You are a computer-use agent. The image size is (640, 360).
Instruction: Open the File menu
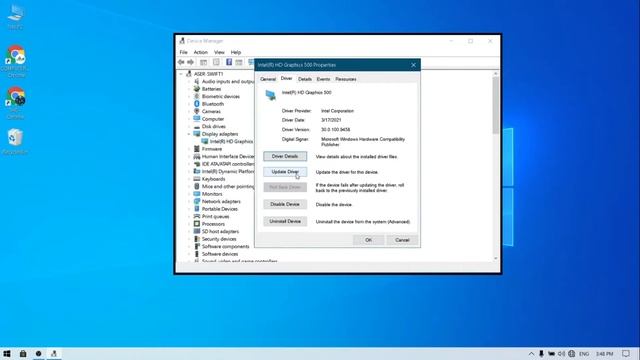[184, 52]
